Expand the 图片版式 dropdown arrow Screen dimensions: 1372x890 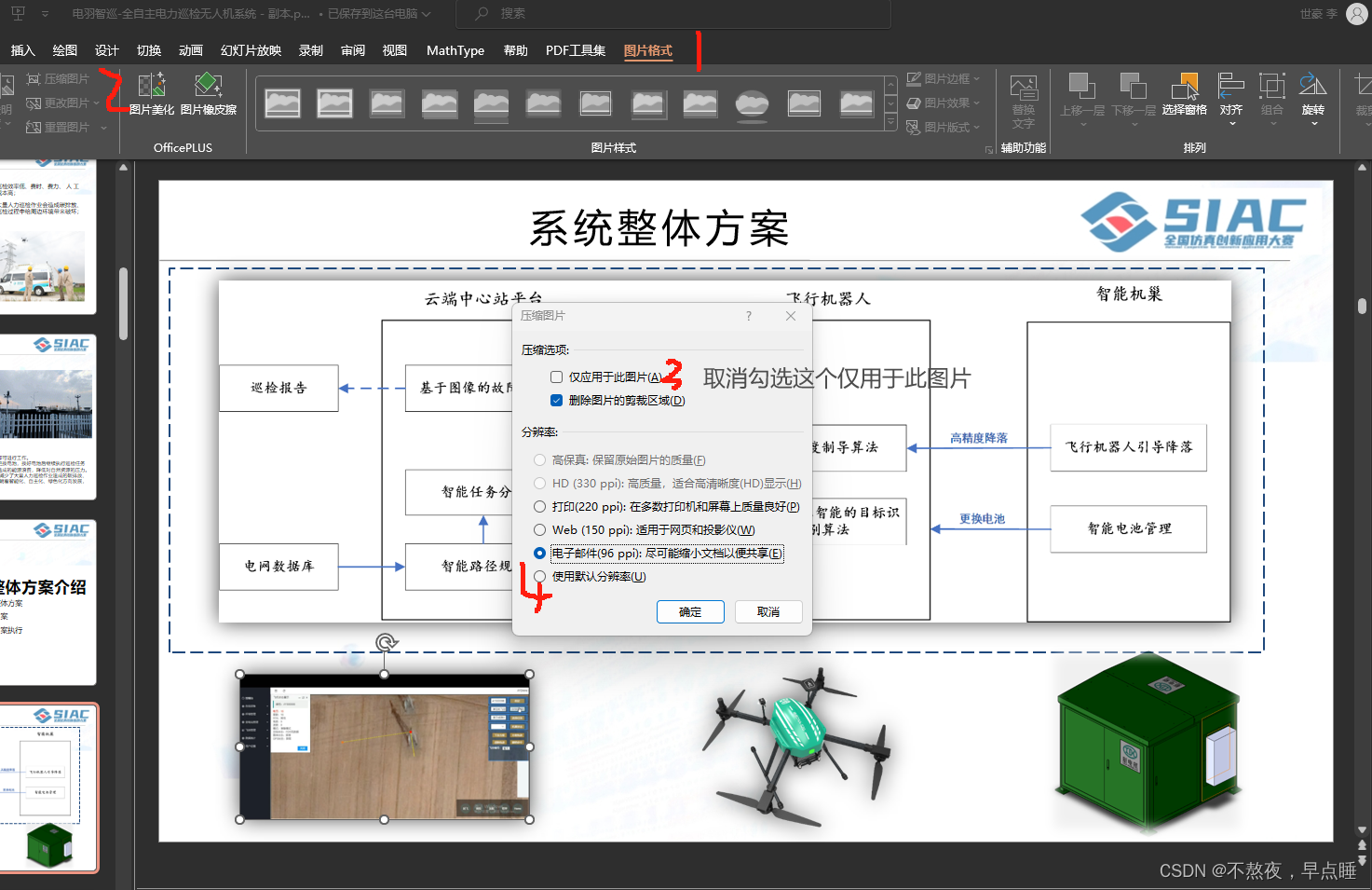tap(976, 128)
